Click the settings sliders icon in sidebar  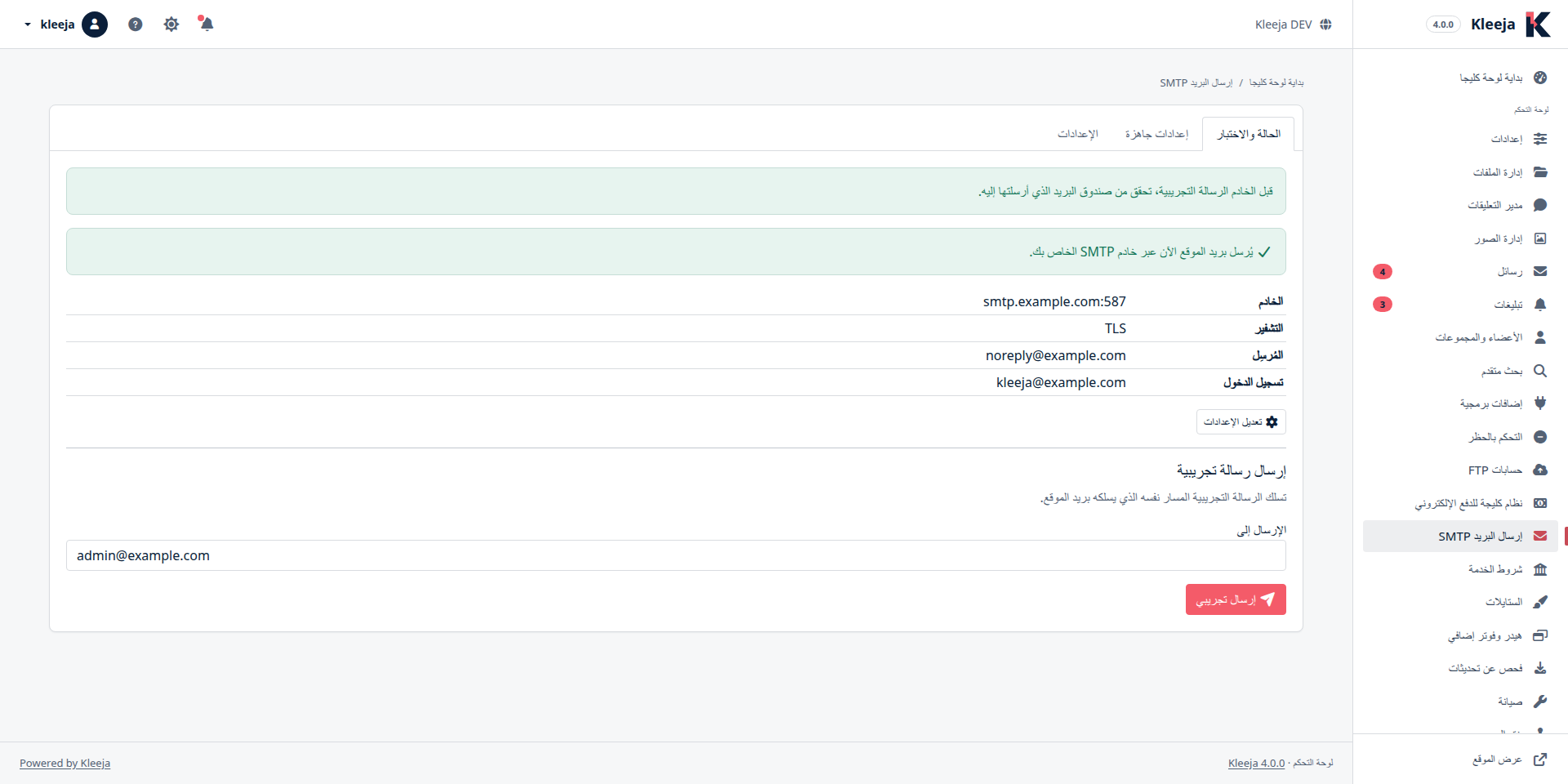[x=1540, y=139]
